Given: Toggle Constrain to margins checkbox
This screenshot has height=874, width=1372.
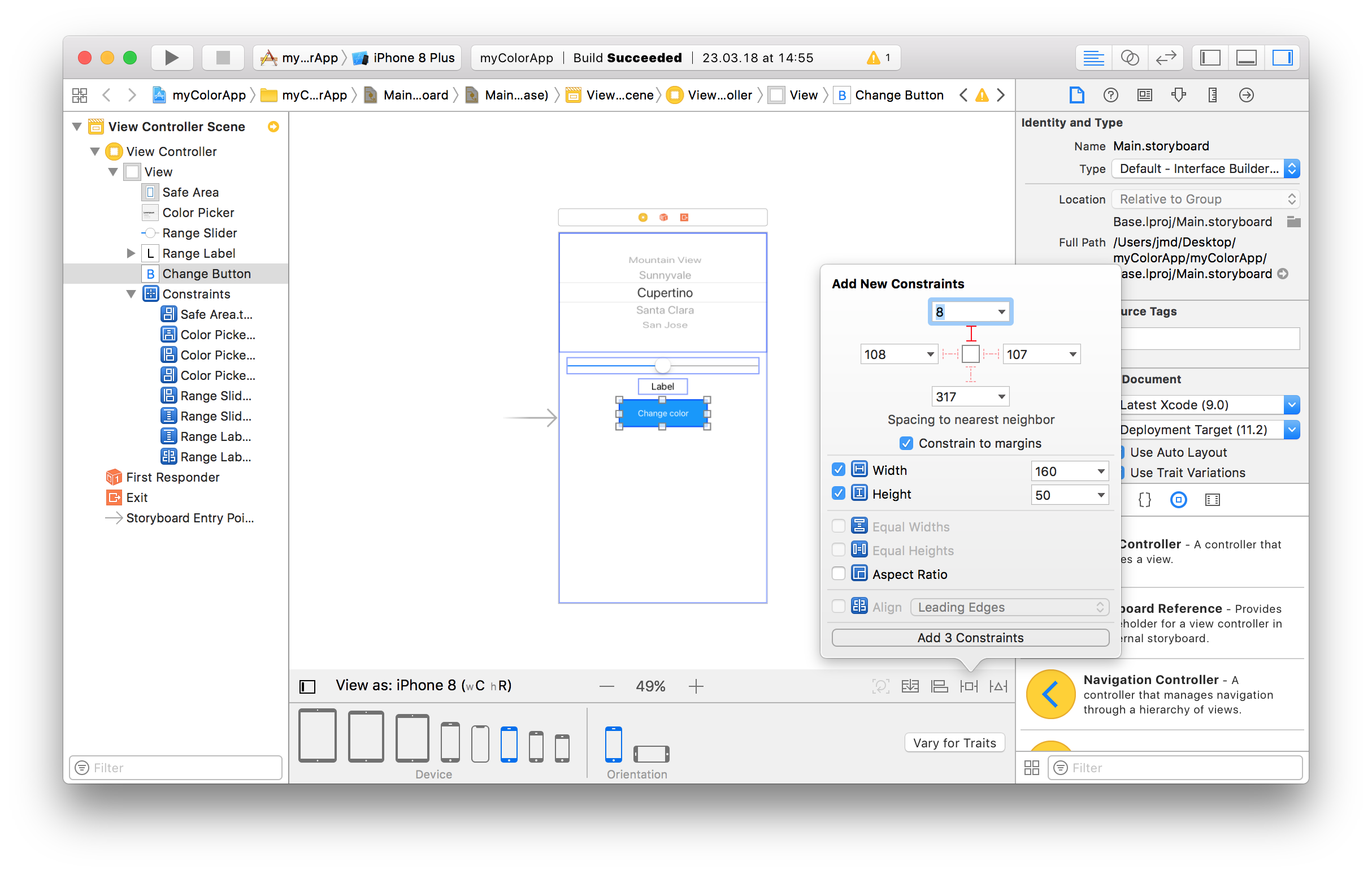Looking at the screenshot, I should (906, 443).
